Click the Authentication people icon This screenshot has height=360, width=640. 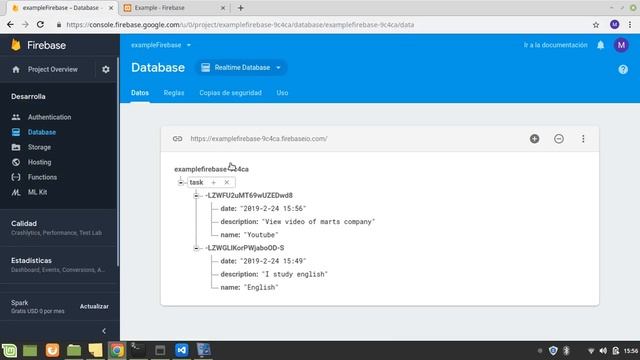click(x=16, y=117)
